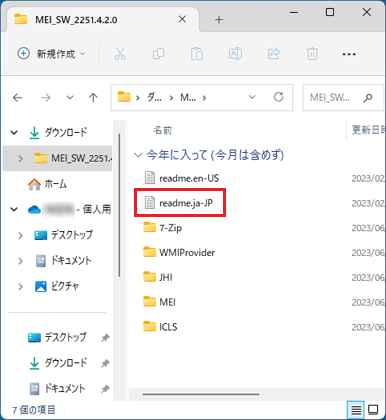Select OneDrive 個人用 in navigation pane

tap(69, 210)
